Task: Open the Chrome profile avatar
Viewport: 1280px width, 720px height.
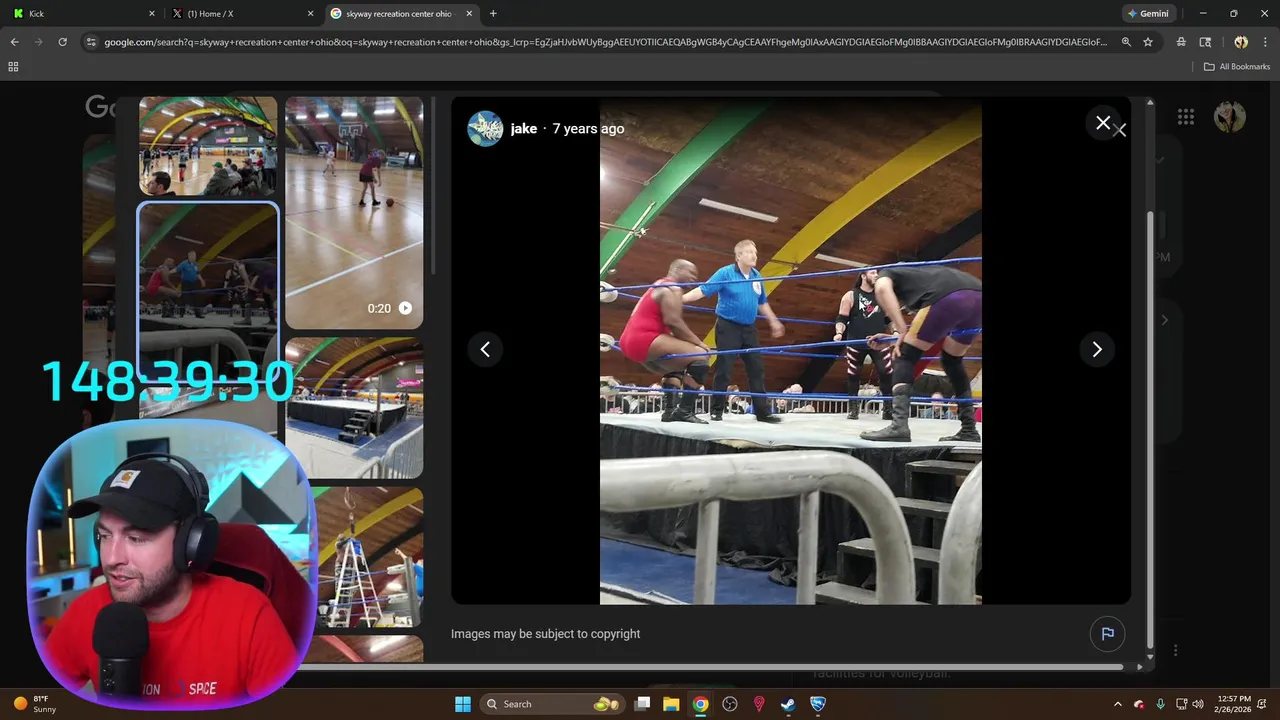Action: point(1241,42)
